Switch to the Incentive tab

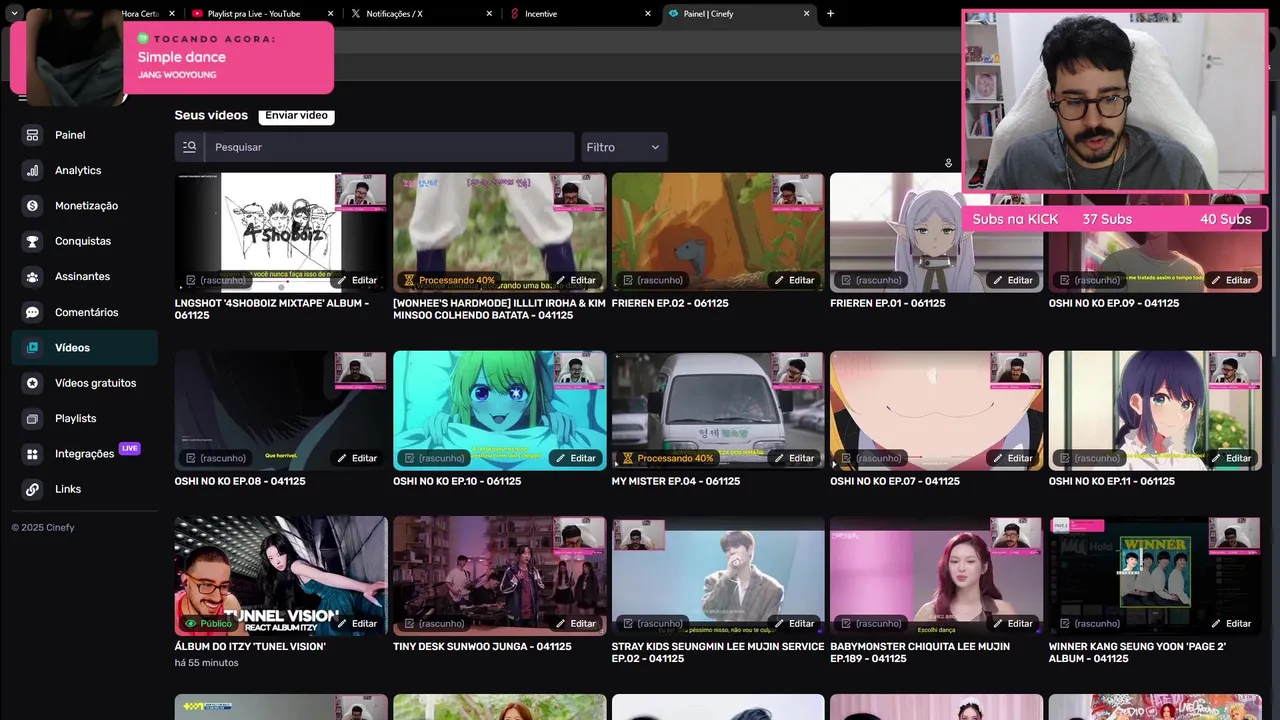[580, 14]
